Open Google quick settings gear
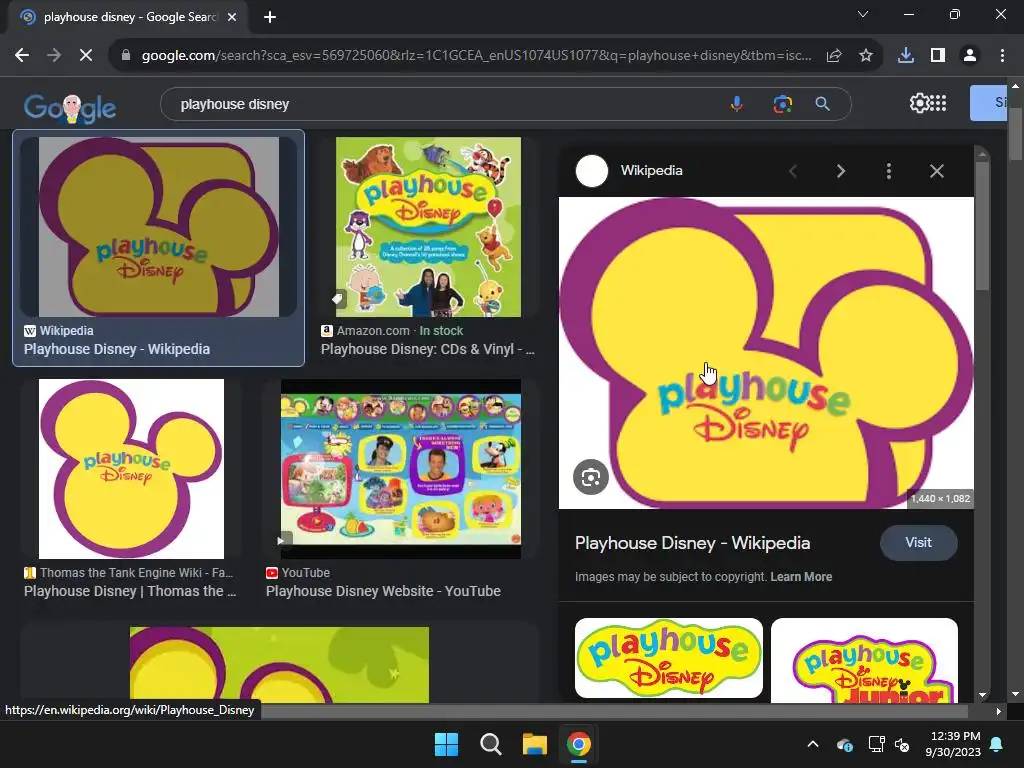The height and width of the screenshot is (768, 1024). [x=920, y=103]
